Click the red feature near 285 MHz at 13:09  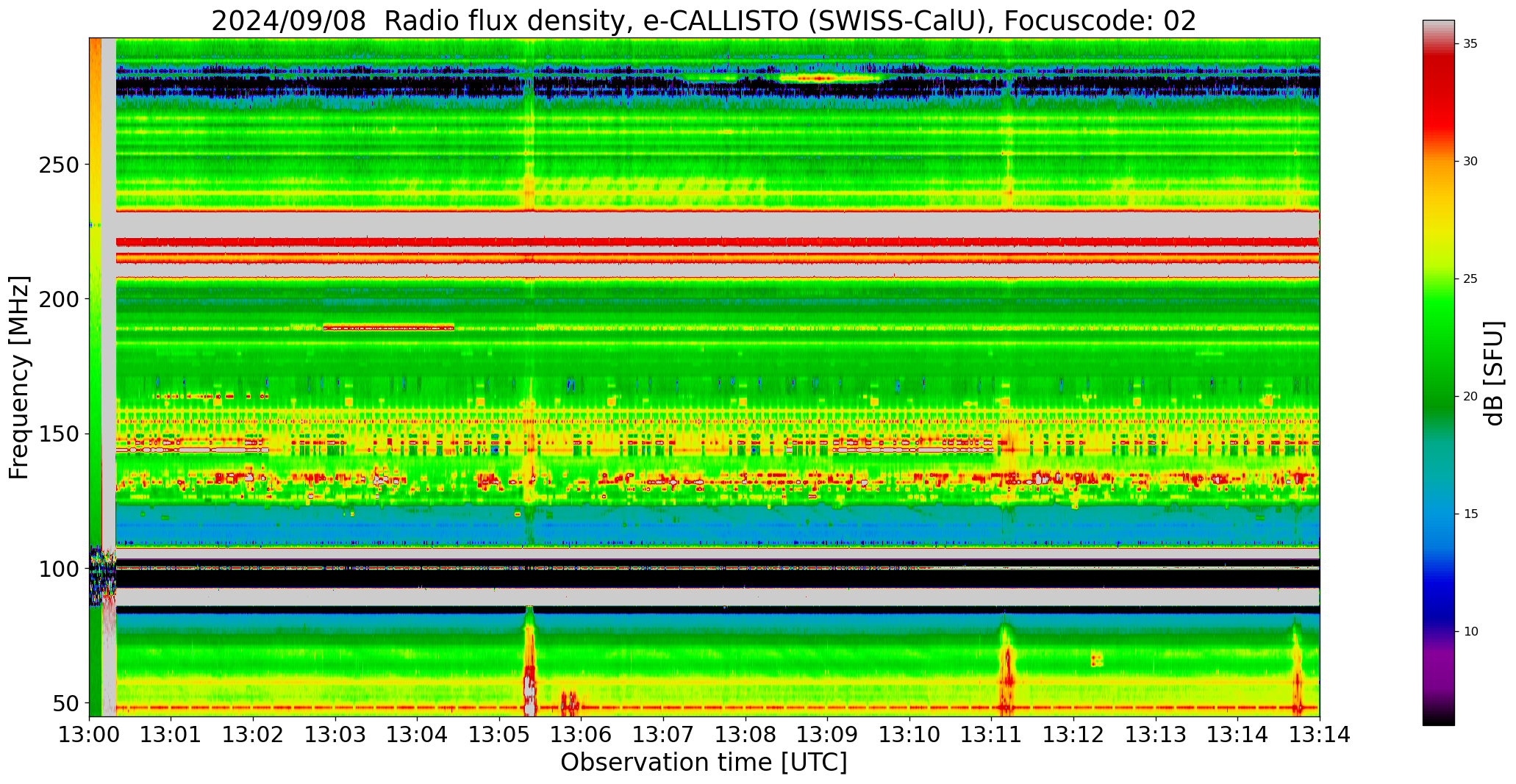[831, 77]
